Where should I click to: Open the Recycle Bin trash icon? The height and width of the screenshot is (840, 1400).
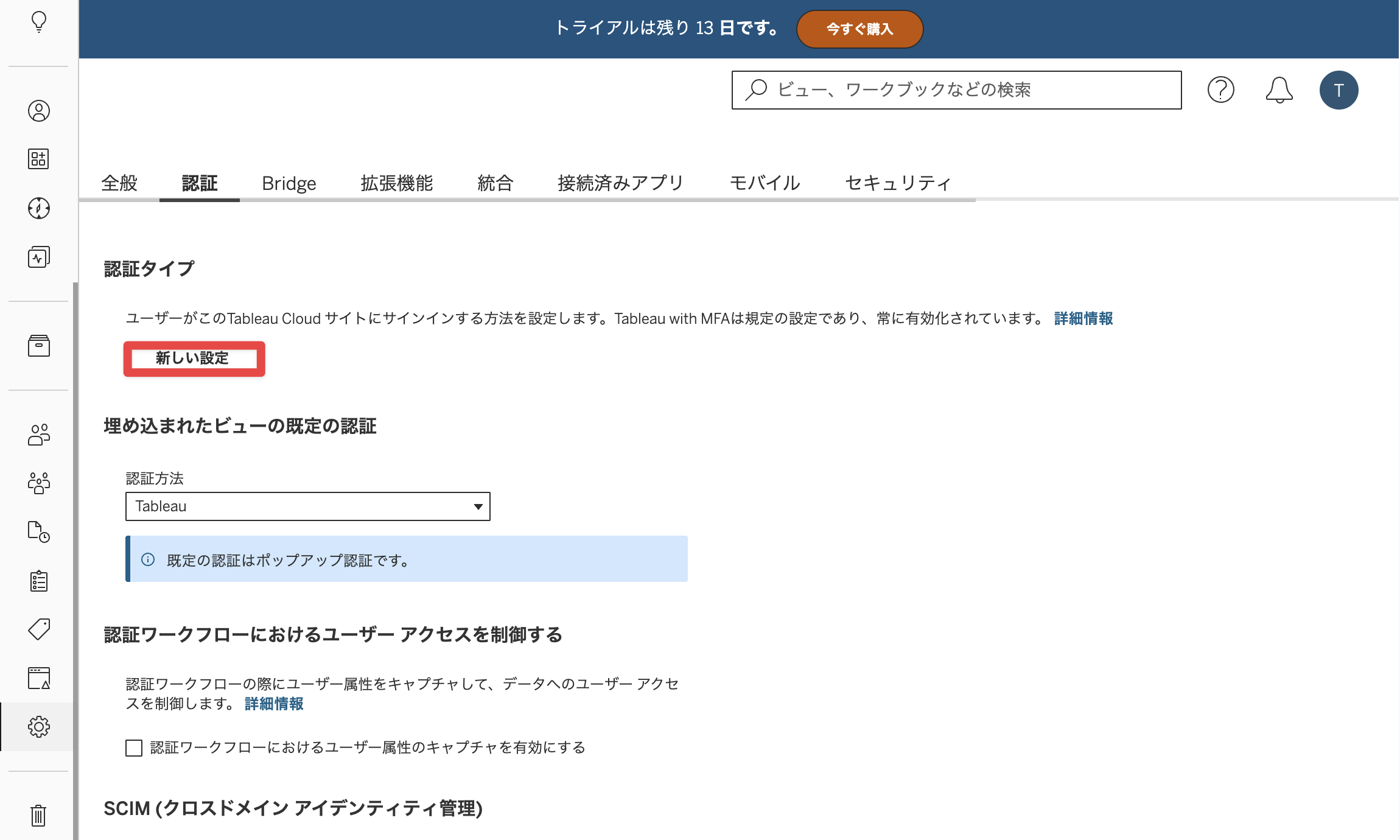[39, 816]
